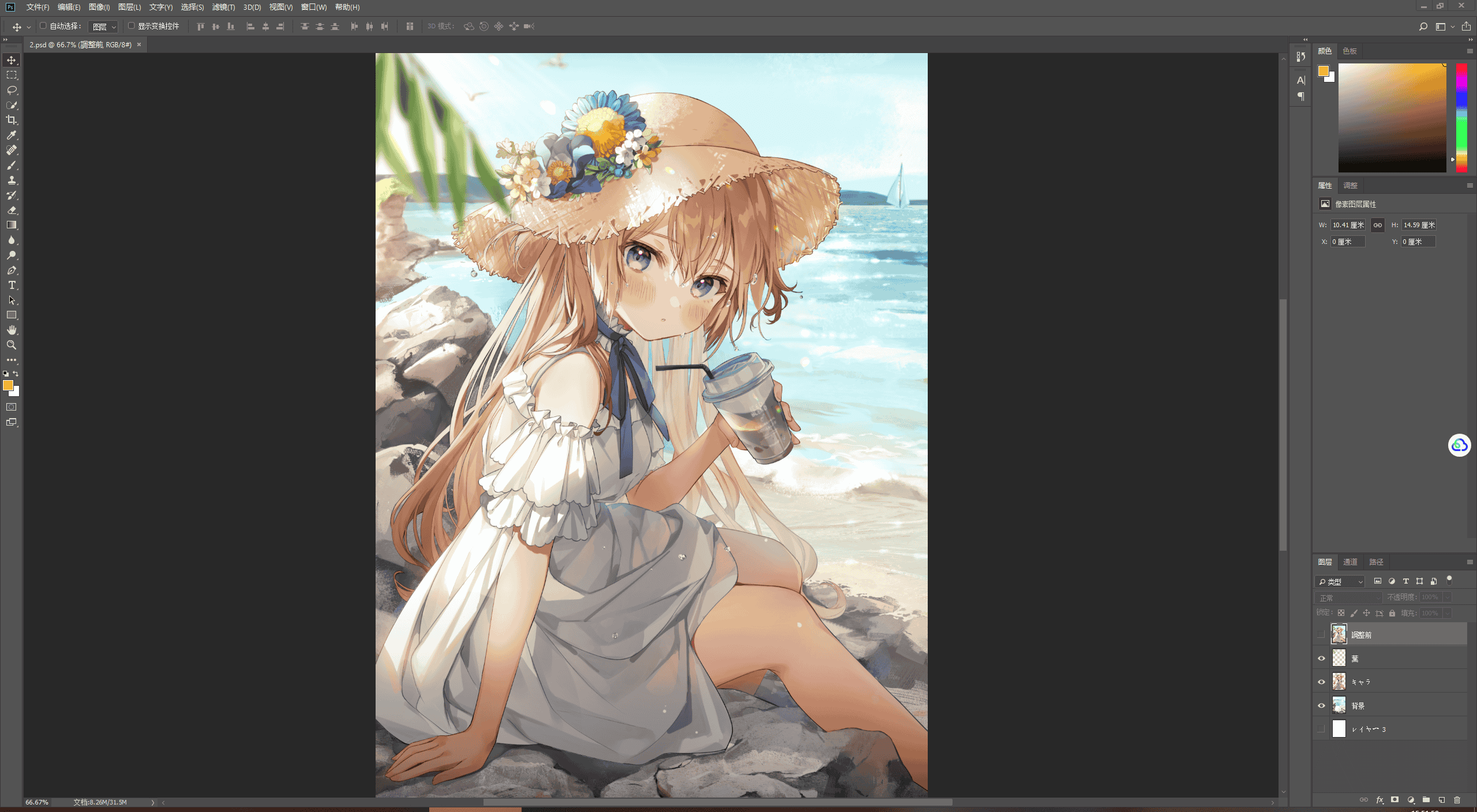The image size is (1477, 812).
Task: Open the 滤镜(T) menu
Action: pos(223,7)
